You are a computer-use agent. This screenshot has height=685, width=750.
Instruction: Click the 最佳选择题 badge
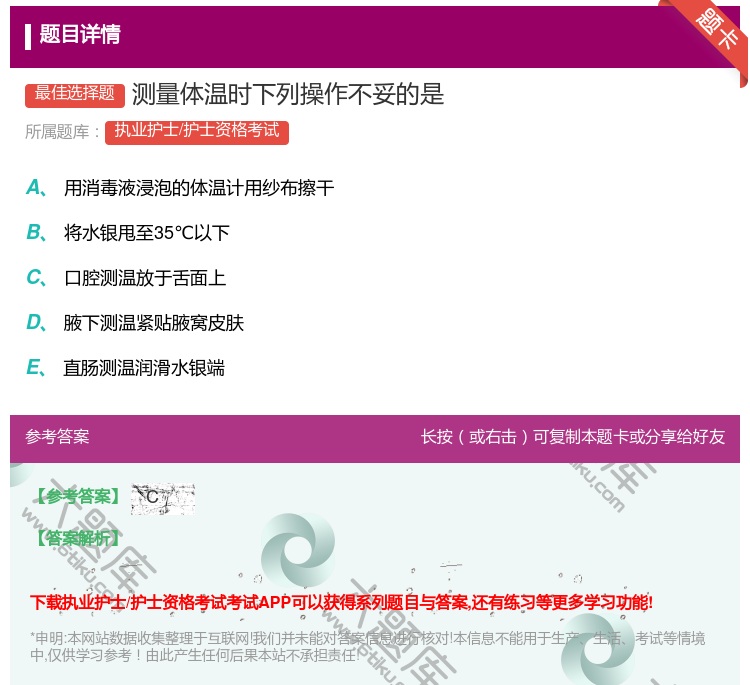(75, 94)
